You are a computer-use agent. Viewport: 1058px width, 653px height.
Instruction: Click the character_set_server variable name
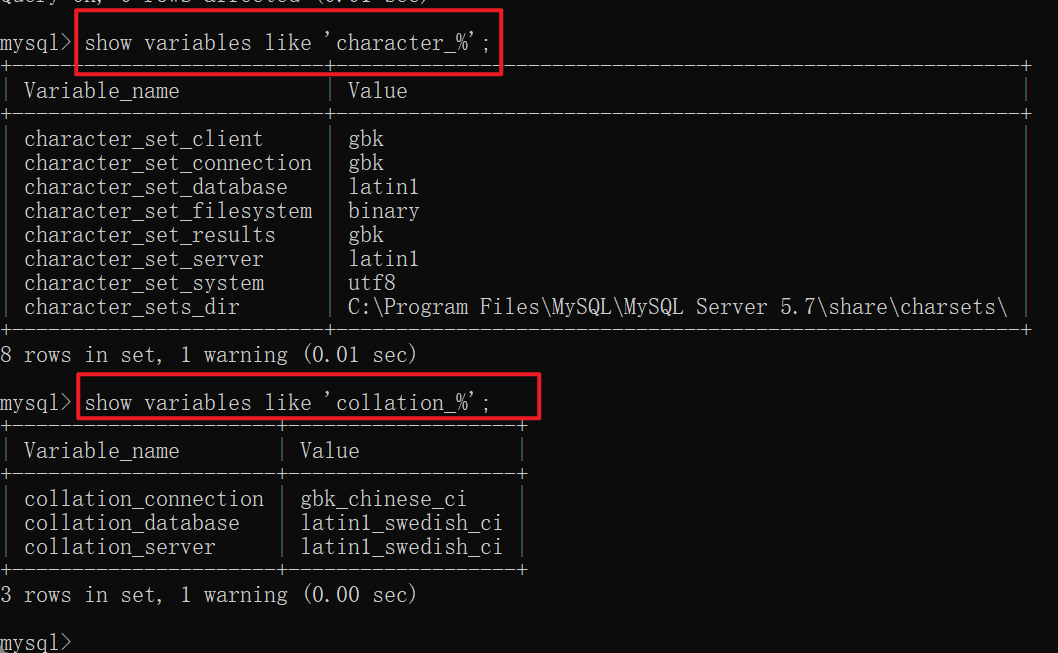click(143, 259)
